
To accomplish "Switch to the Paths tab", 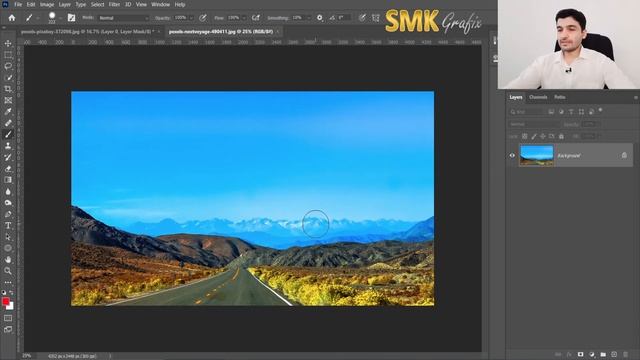I will 560,97.
